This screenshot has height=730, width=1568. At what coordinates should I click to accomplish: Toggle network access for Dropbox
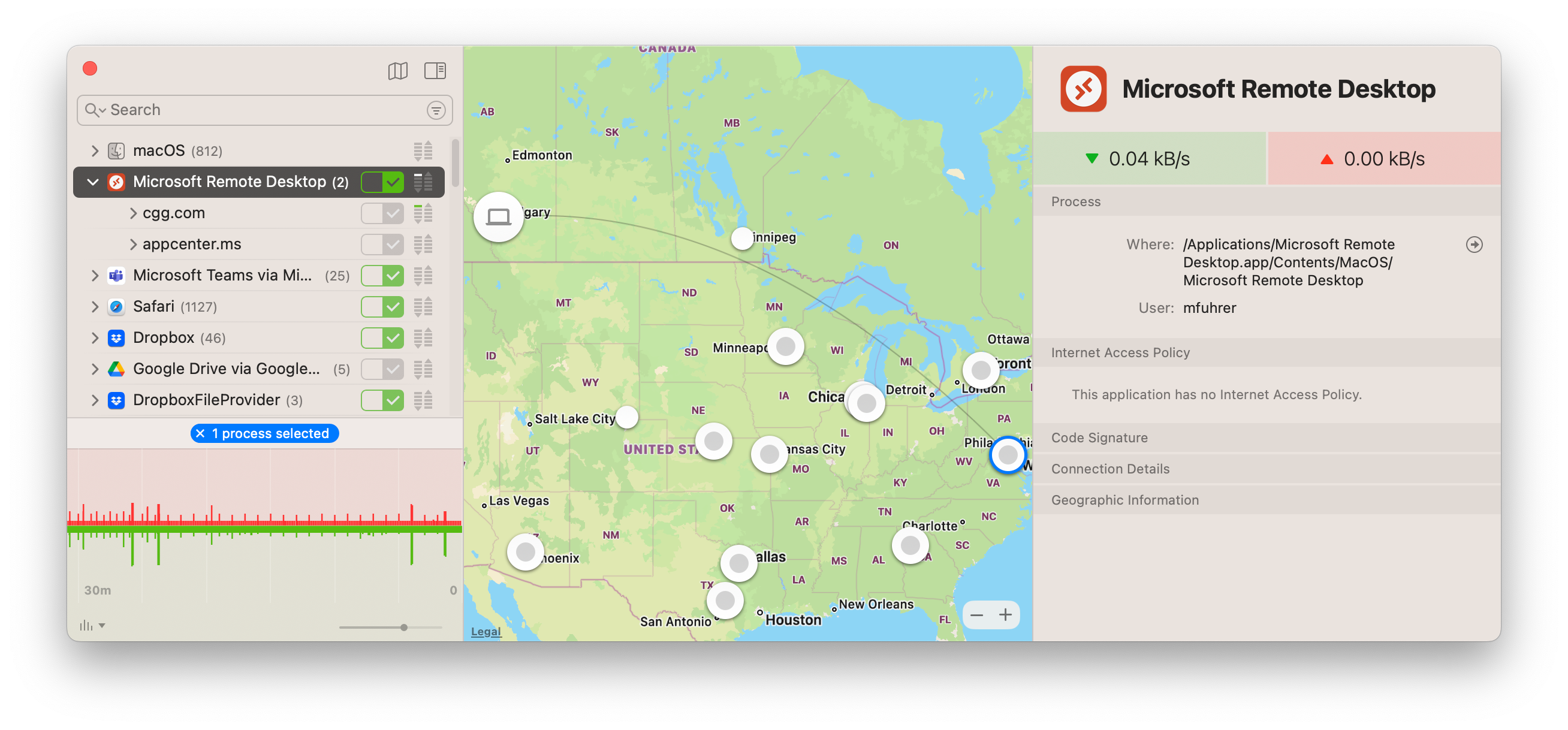pyautogui.click(x=382, y=338)
